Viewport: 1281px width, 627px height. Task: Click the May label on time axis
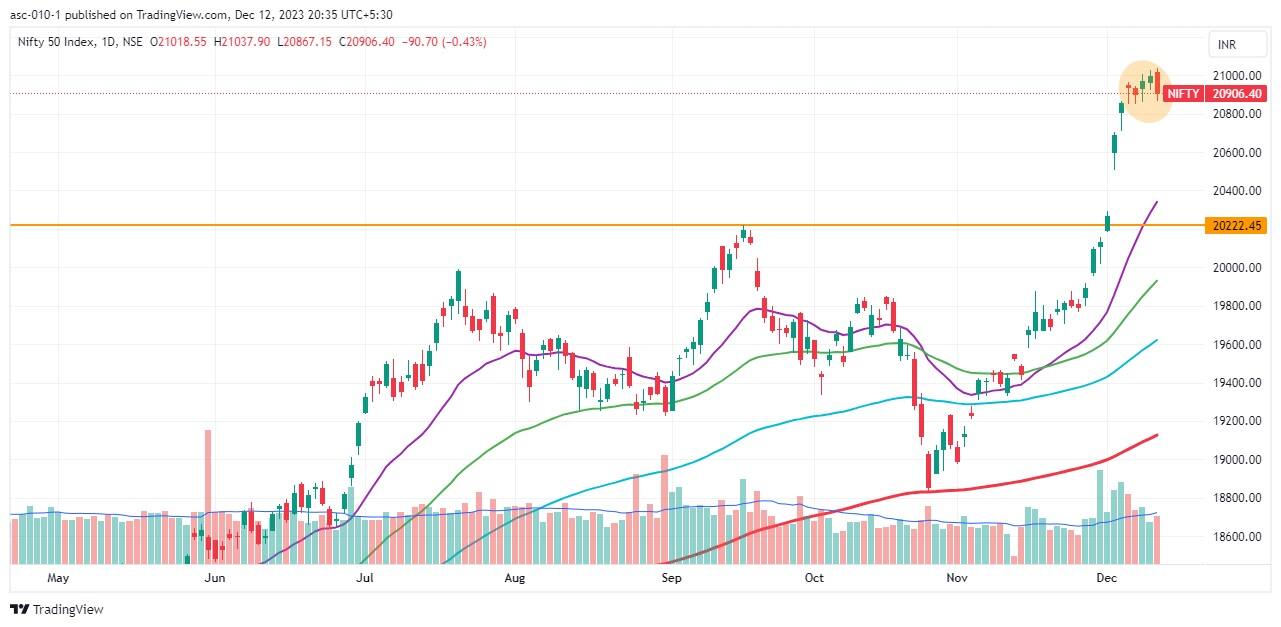click(x=58, y=578)
